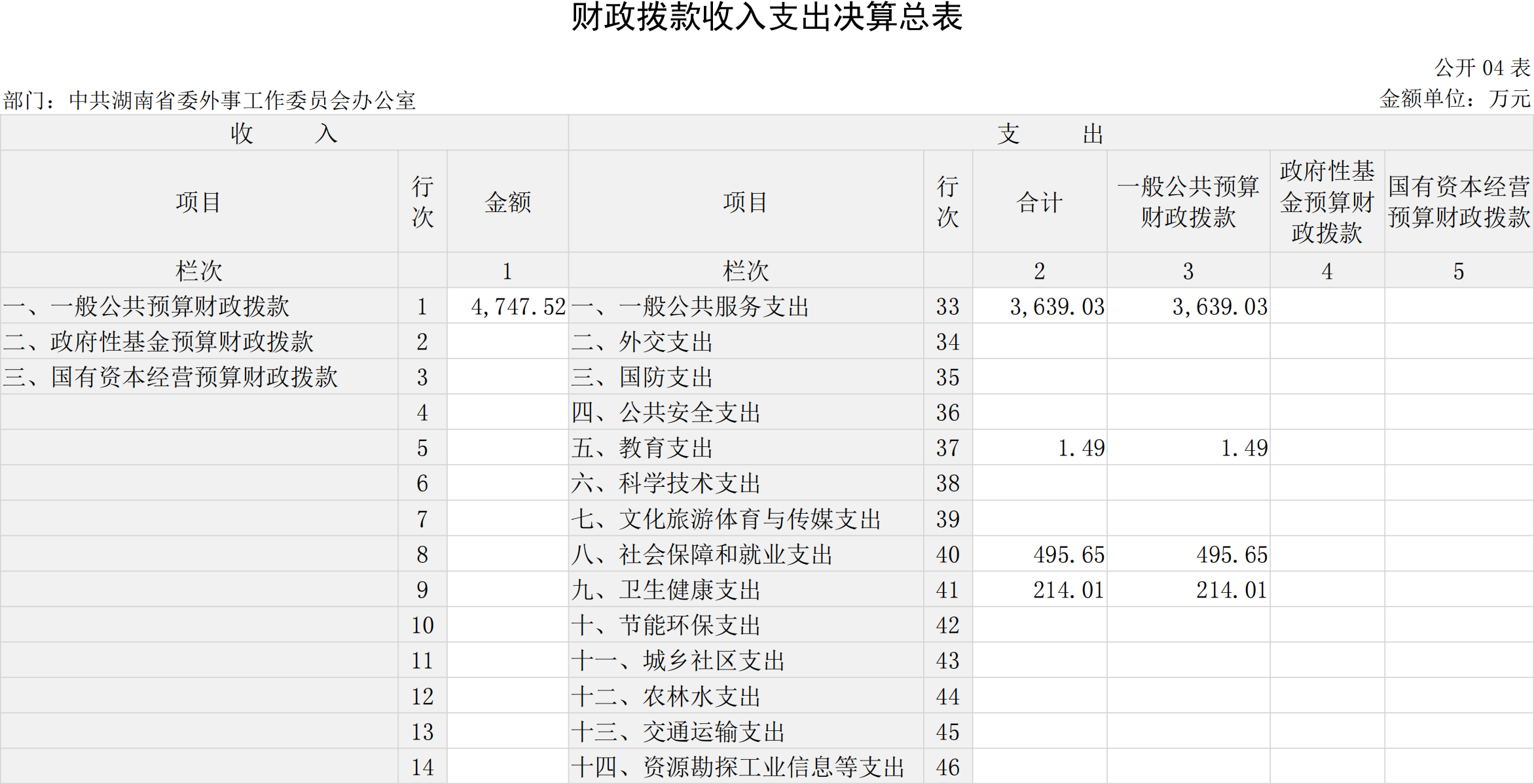
Task: Click 3,639.03 in the 合计 column
Action: (x=1057, y=306)
